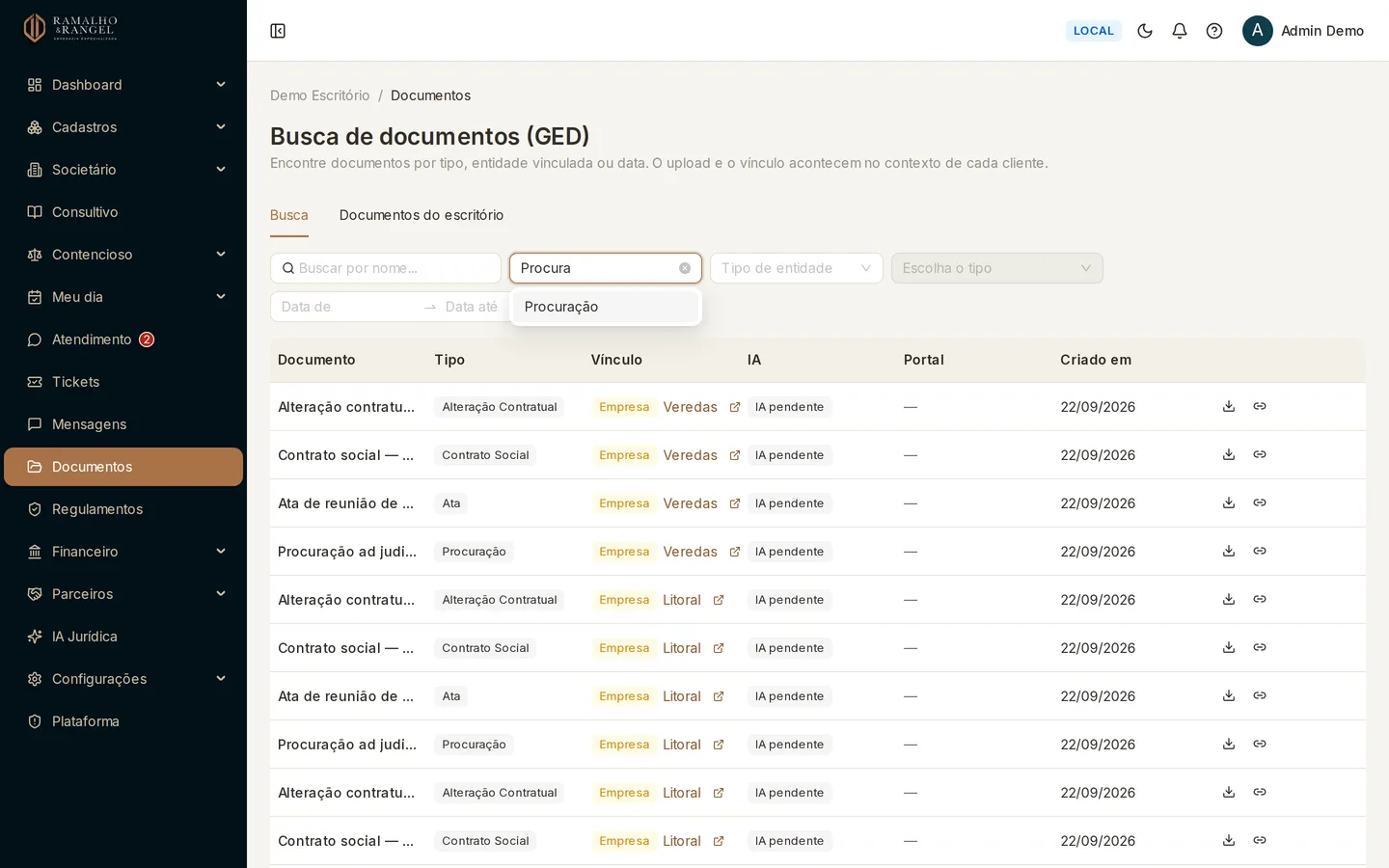Open the external link icon beside Litoral in the Ata row
The height and width of the screenshot is (868, 1389).
point(719,696)
